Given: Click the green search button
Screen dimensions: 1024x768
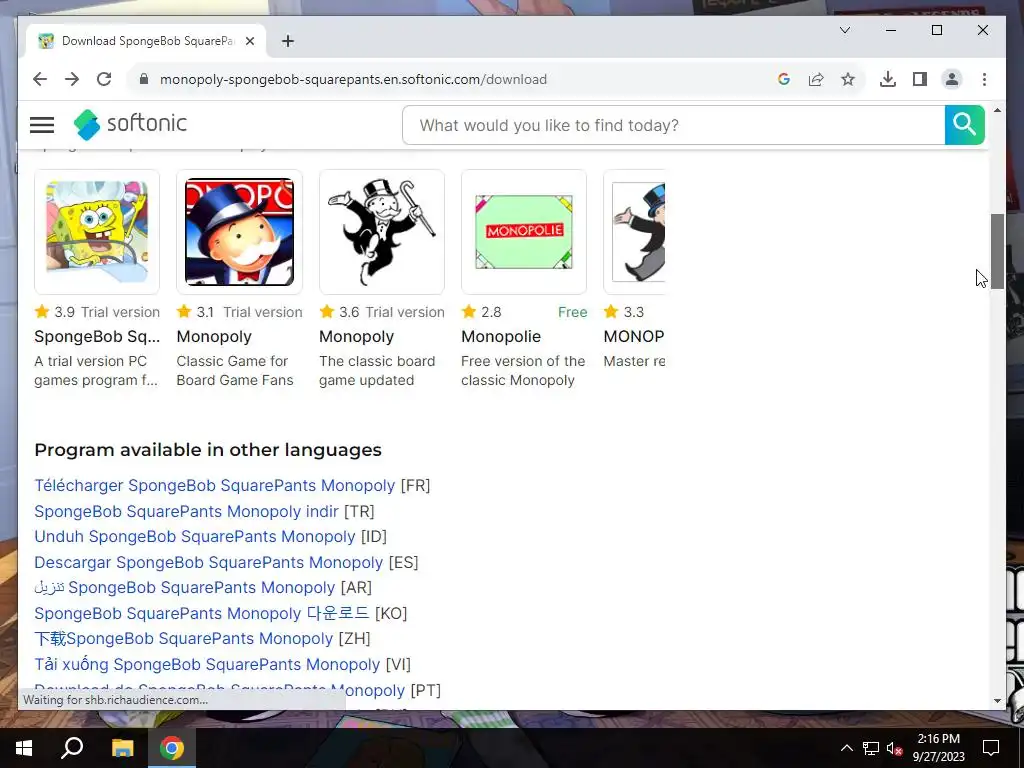Looking at the screenshot, I should click(x=965, y=125).
